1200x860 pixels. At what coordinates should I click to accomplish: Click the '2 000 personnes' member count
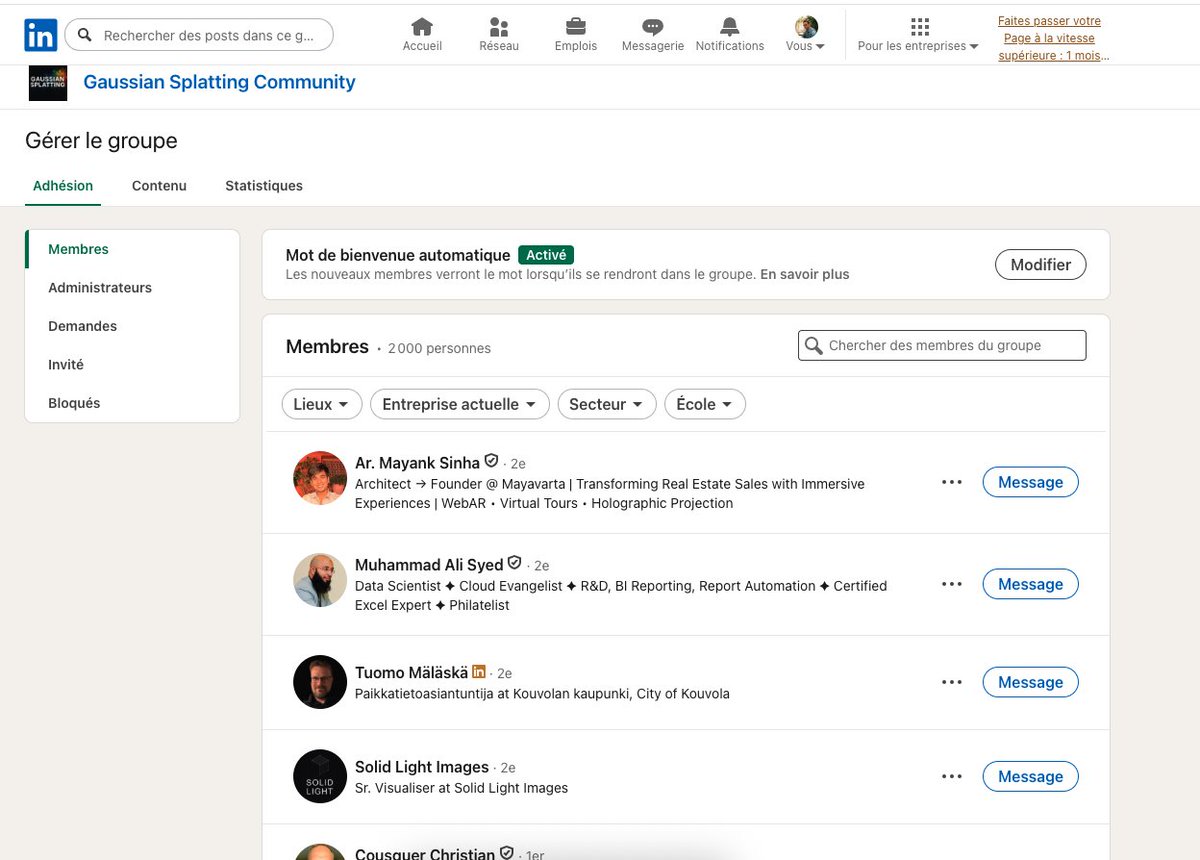pyautogui.click(x=439, y=349)
